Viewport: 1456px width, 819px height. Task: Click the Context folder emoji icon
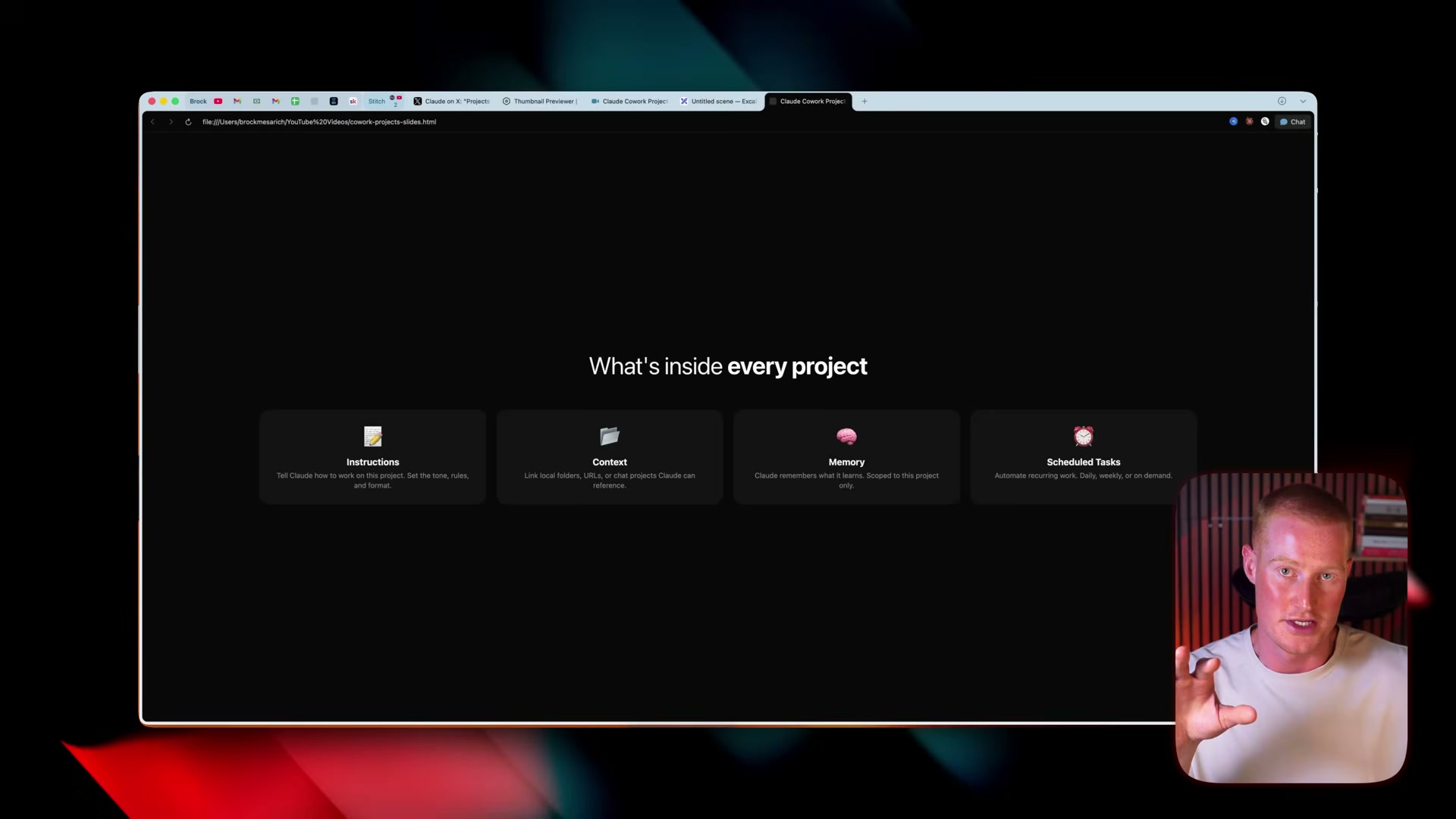pos(610,436)
